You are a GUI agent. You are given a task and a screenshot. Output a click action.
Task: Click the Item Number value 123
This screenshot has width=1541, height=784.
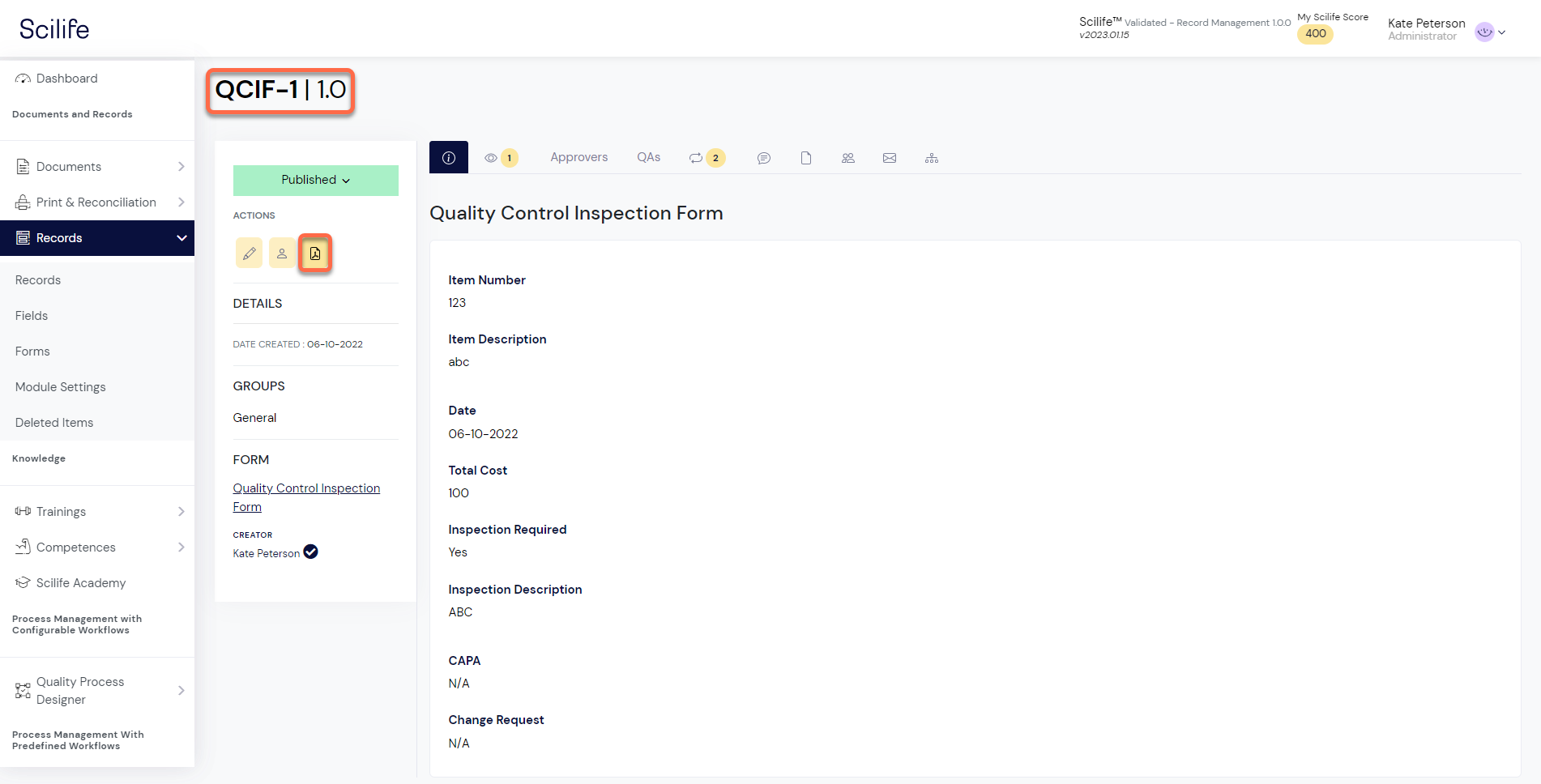457,303
